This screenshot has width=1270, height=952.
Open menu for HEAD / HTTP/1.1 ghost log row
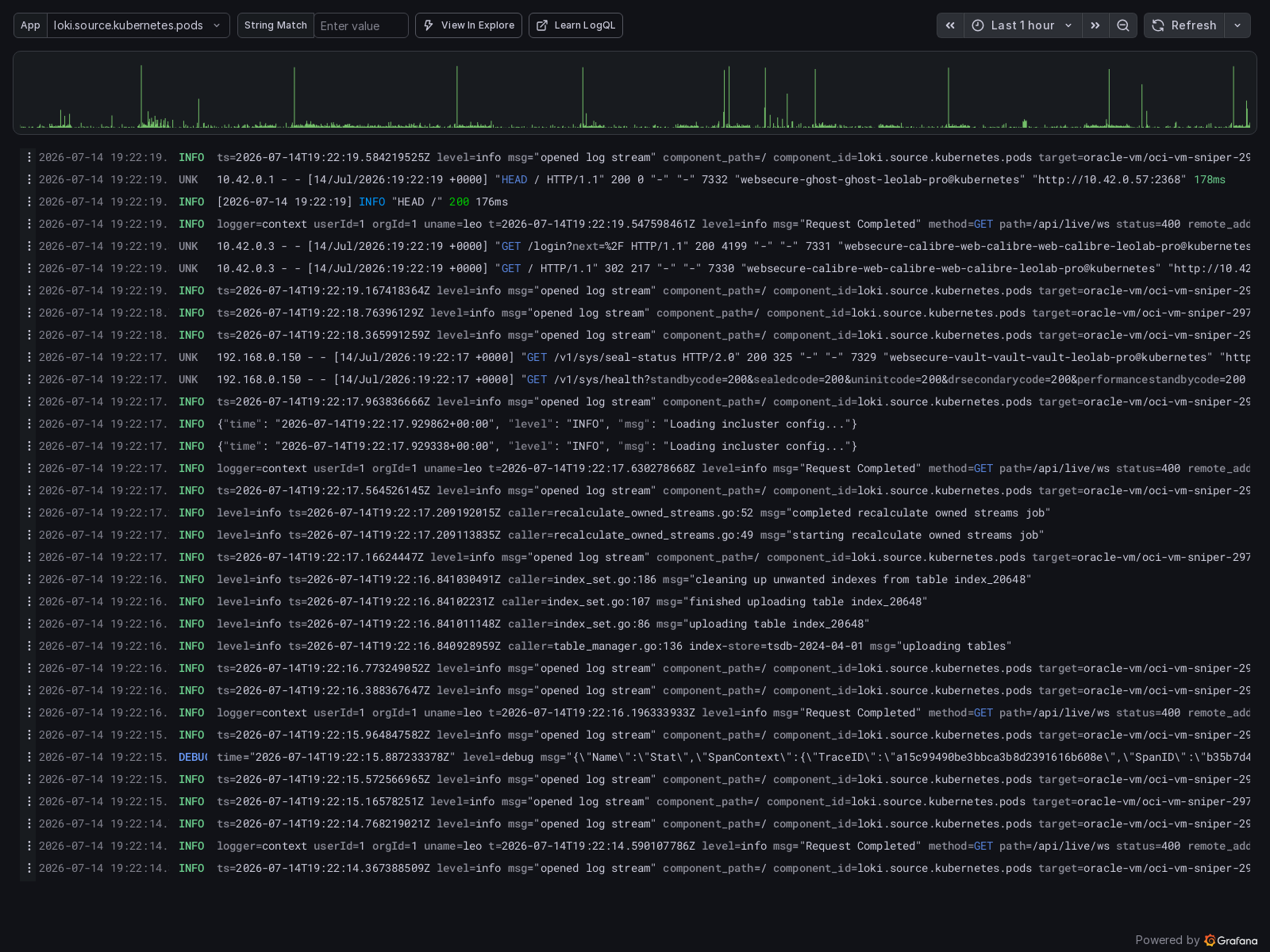[x=29, y=180]
